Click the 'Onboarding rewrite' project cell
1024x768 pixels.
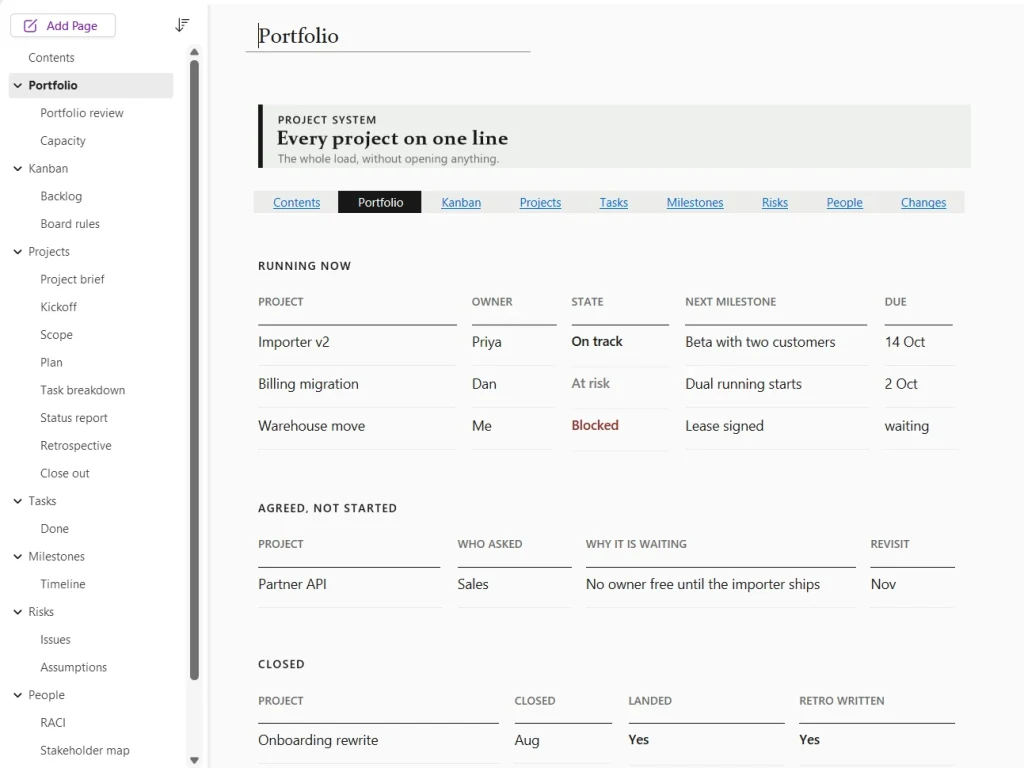tap(318, 740)
